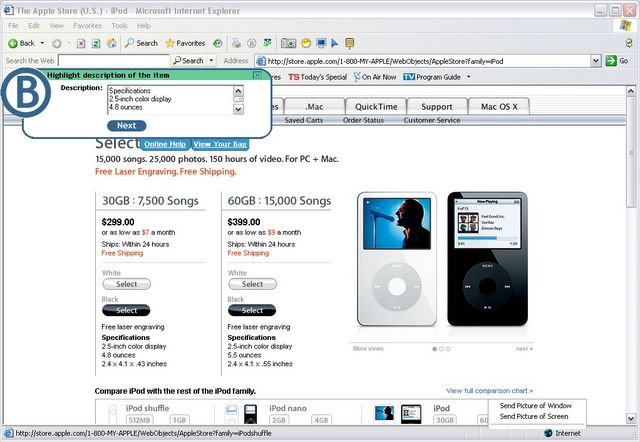Screen dimensions: 640x442
Task: Click the grayed Forward arrow icon
Action: click(x=57, y=43)
